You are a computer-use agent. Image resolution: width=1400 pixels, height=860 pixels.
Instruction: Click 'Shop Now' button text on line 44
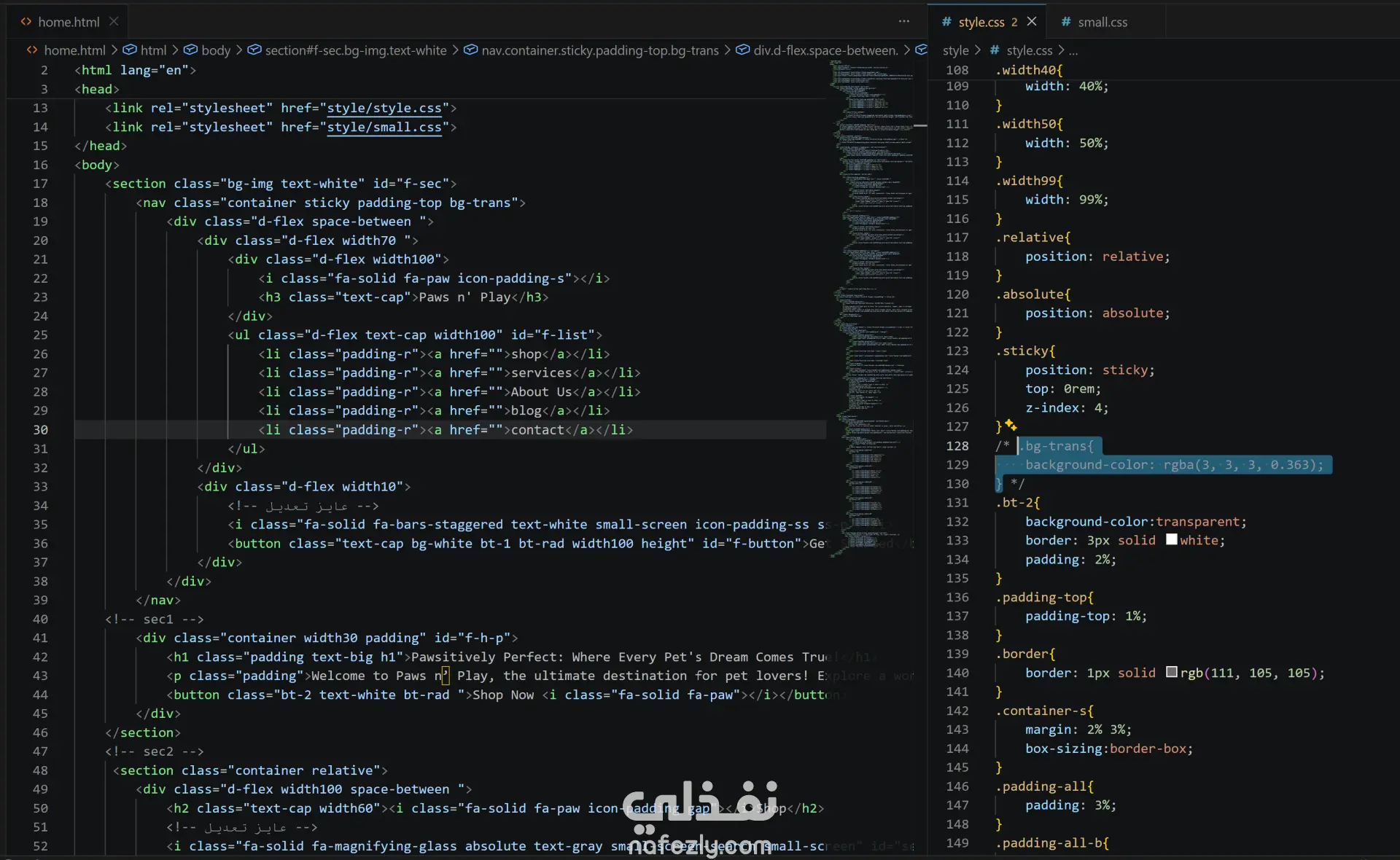pos(502,695)
